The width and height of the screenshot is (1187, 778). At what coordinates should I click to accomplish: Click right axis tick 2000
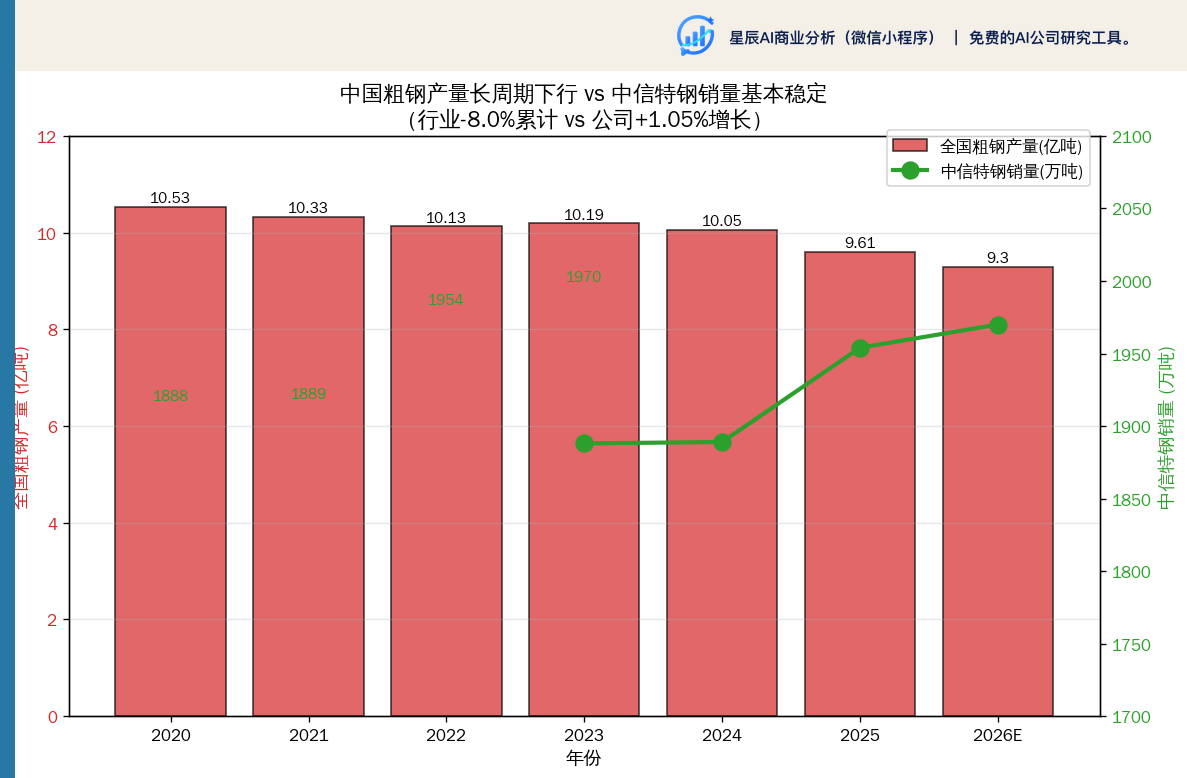tap(1131, 282)
